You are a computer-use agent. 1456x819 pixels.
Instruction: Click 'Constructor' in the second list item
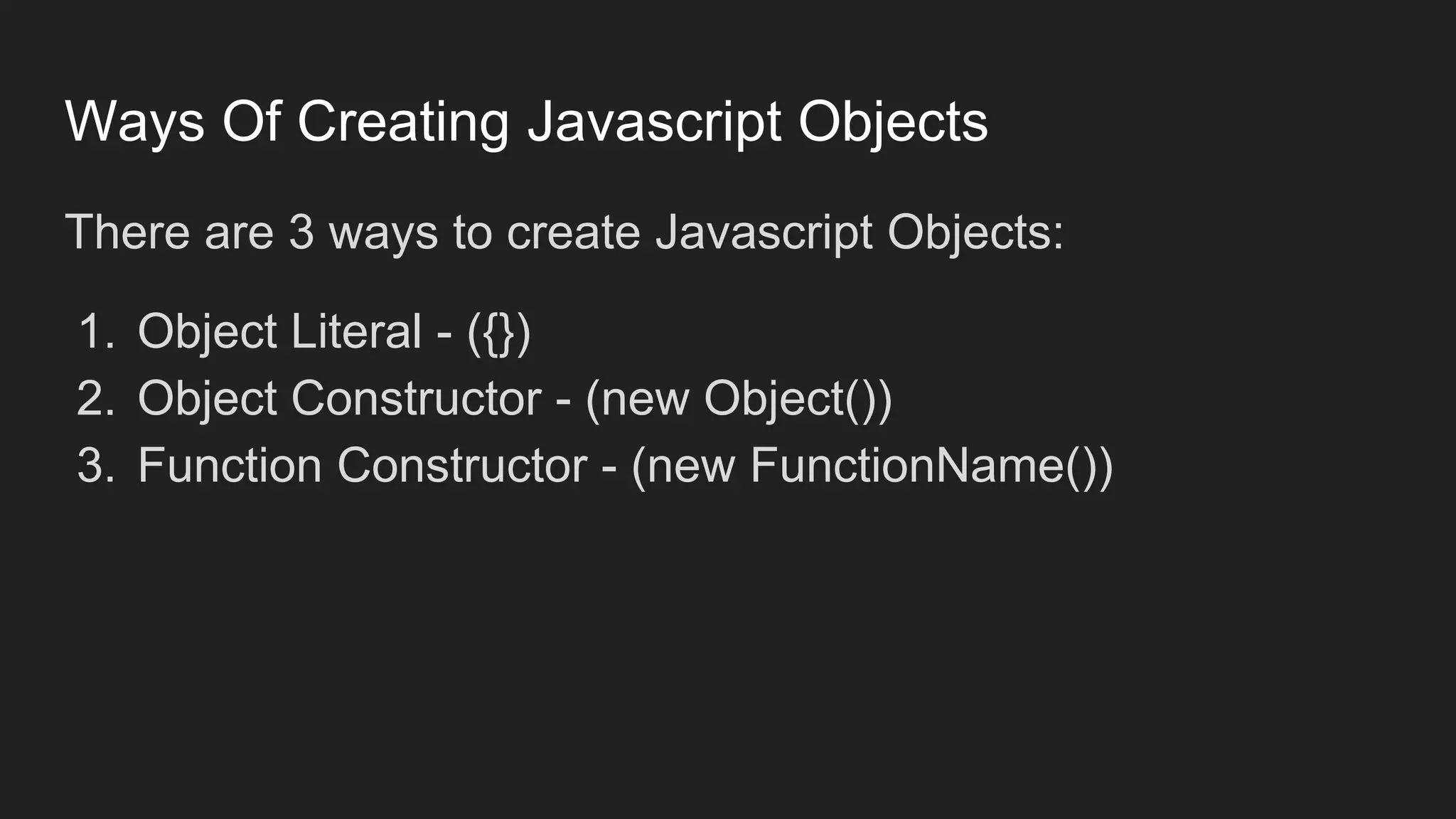[417, 398]
